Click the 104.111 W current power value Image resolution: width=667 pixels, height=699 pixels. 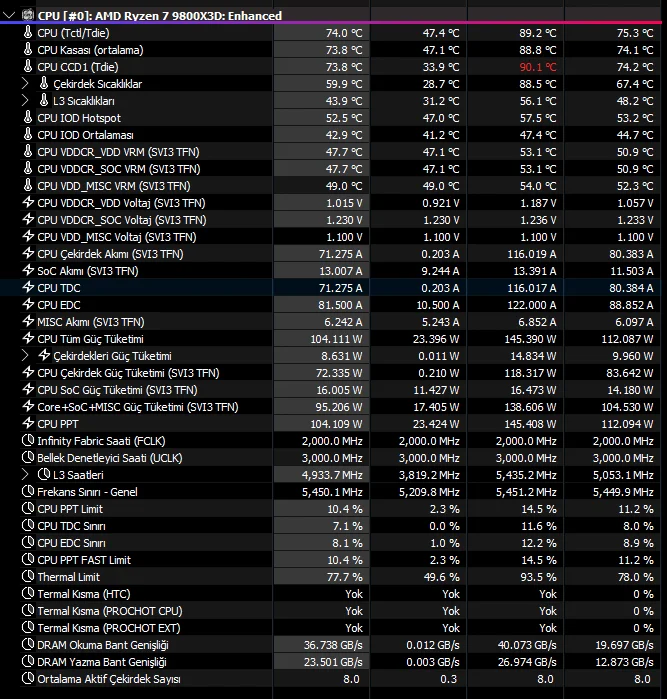tap(336, 339)
